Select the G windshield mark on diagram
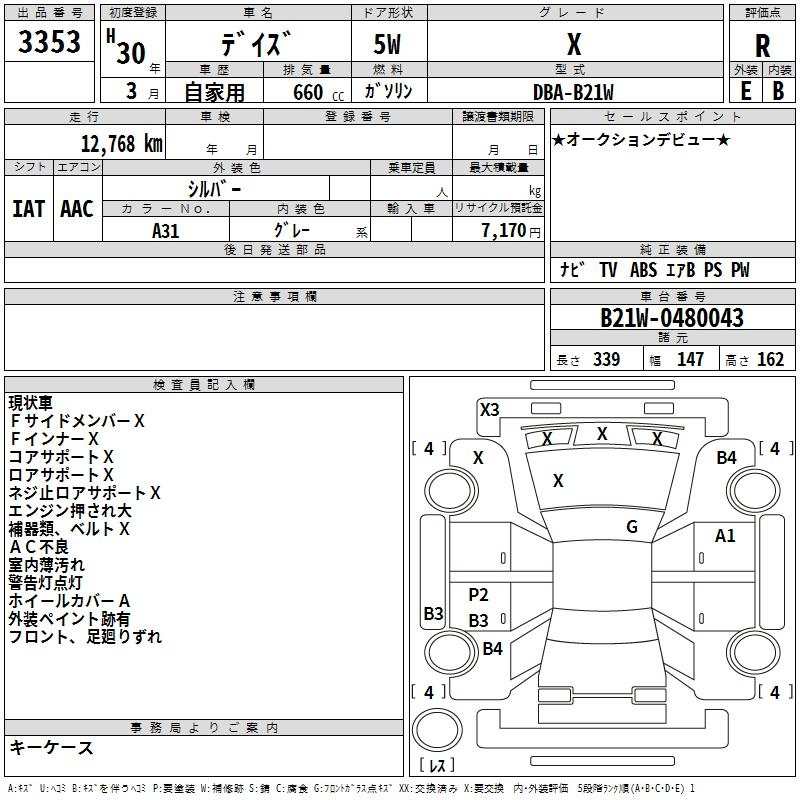Image resolution: width=800 pixels, height=800 pixels. point(632,527)
